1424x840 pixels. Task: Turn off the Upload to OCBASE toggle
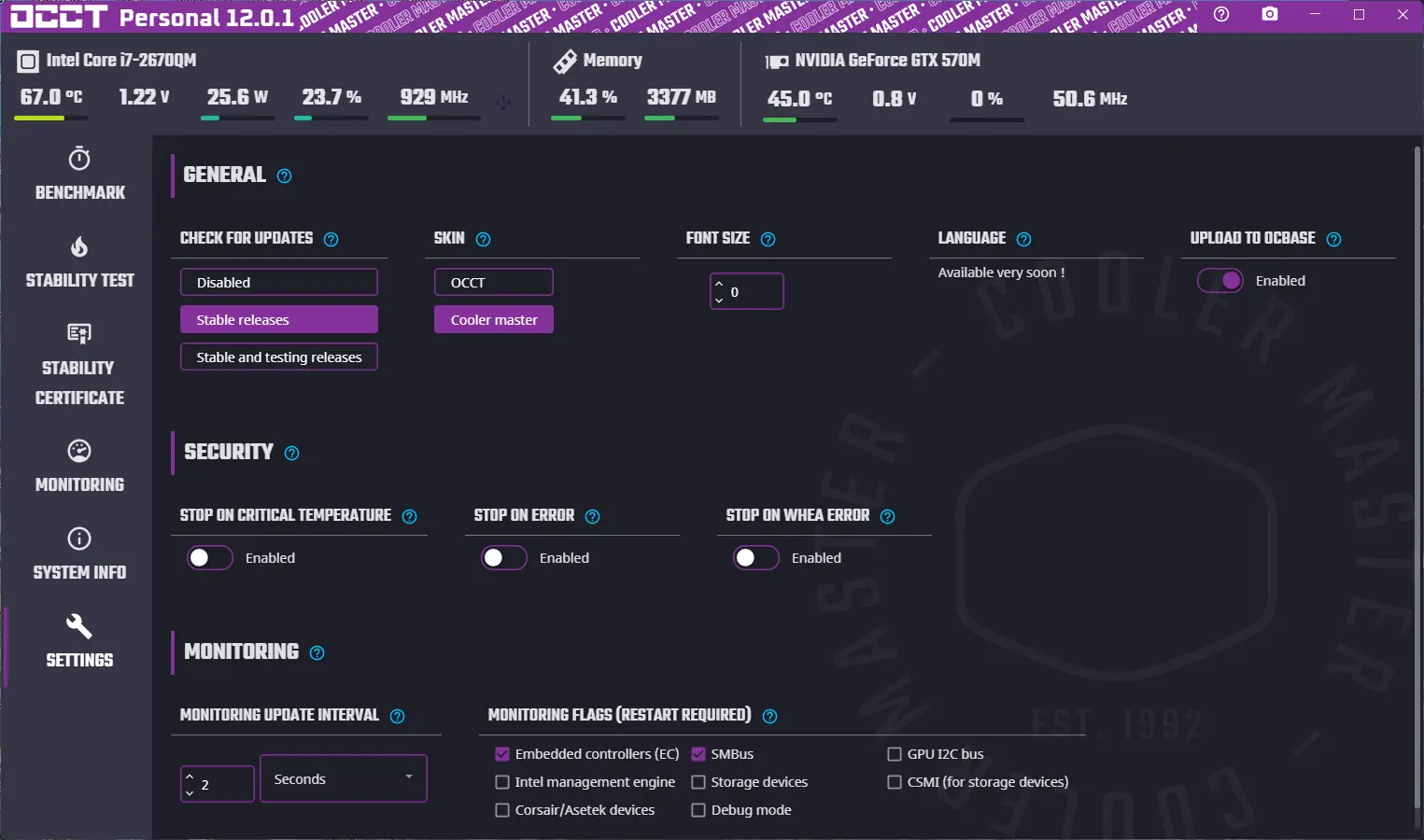(x=1220, y=281)
